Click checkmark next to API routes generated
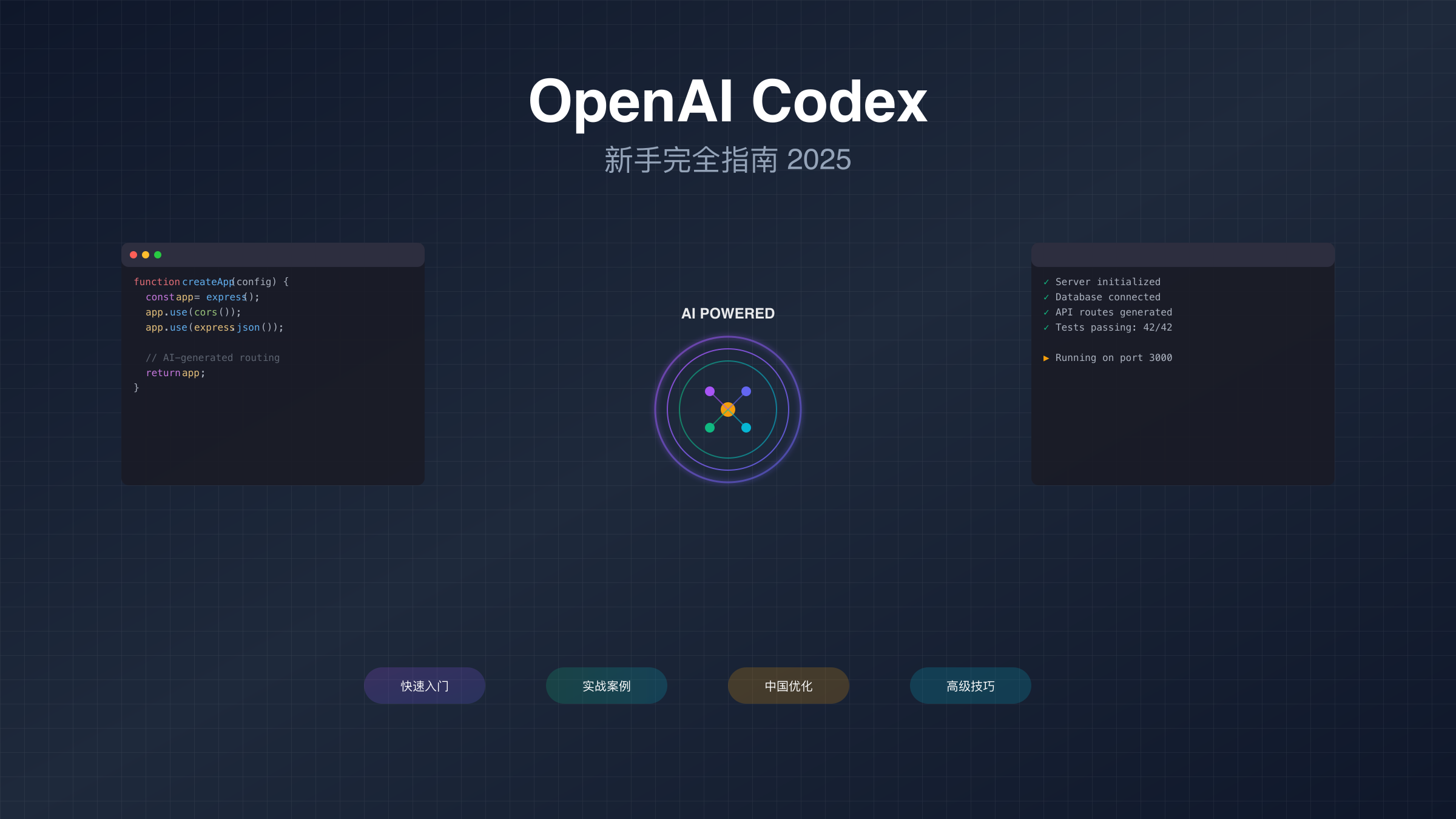The width and height of the screenshot is (1456, 819). point(1046,312)
